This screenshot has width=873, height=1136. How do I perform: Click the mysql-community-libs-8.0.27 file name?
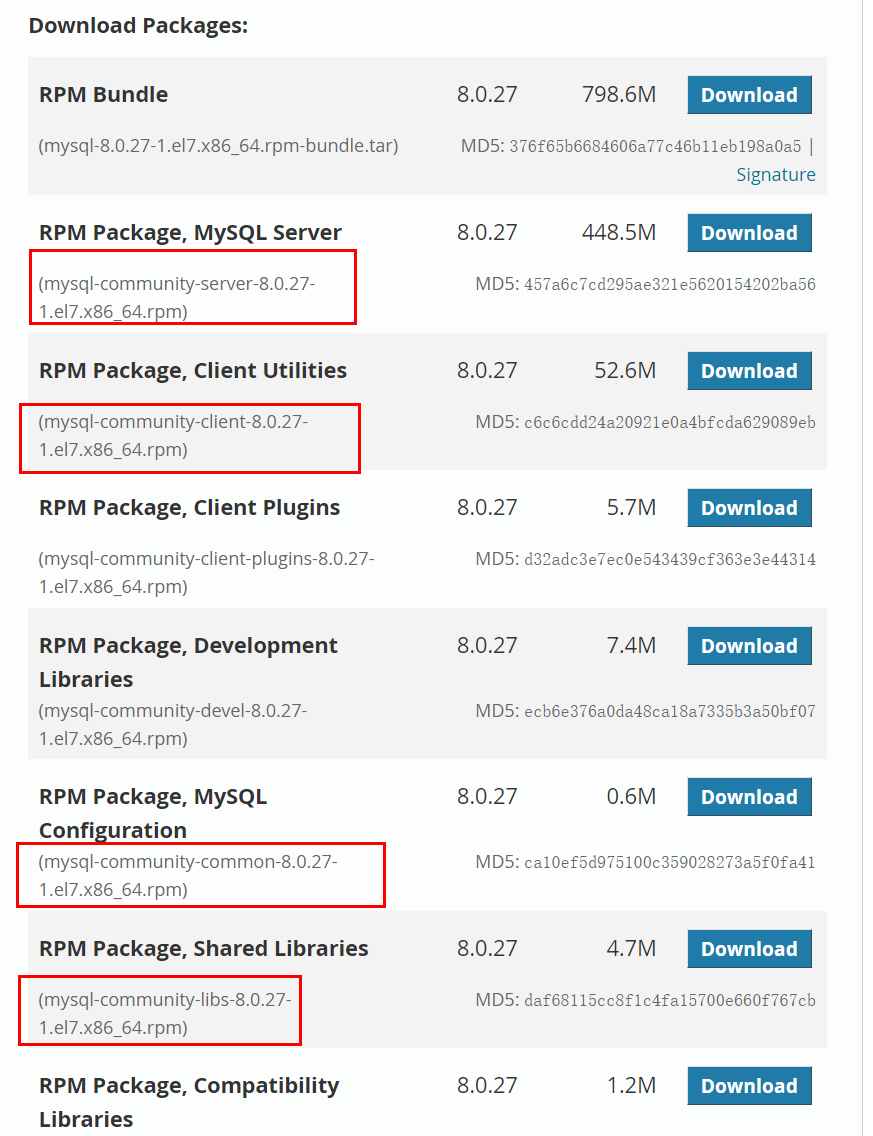click(x=165, y=1014)
